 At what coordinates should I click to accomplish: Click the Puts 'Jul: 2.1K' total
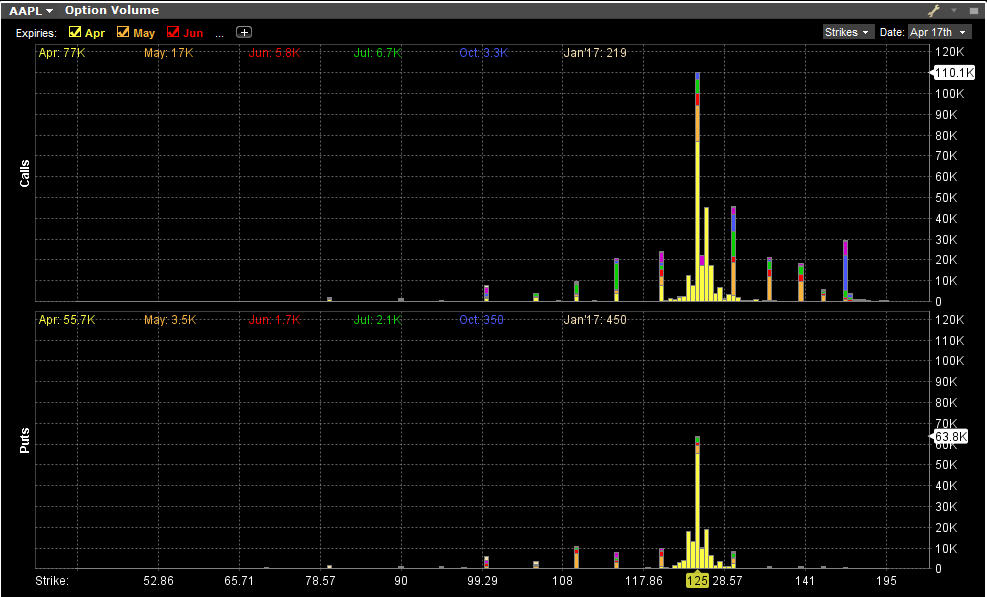tap(377, 320)
